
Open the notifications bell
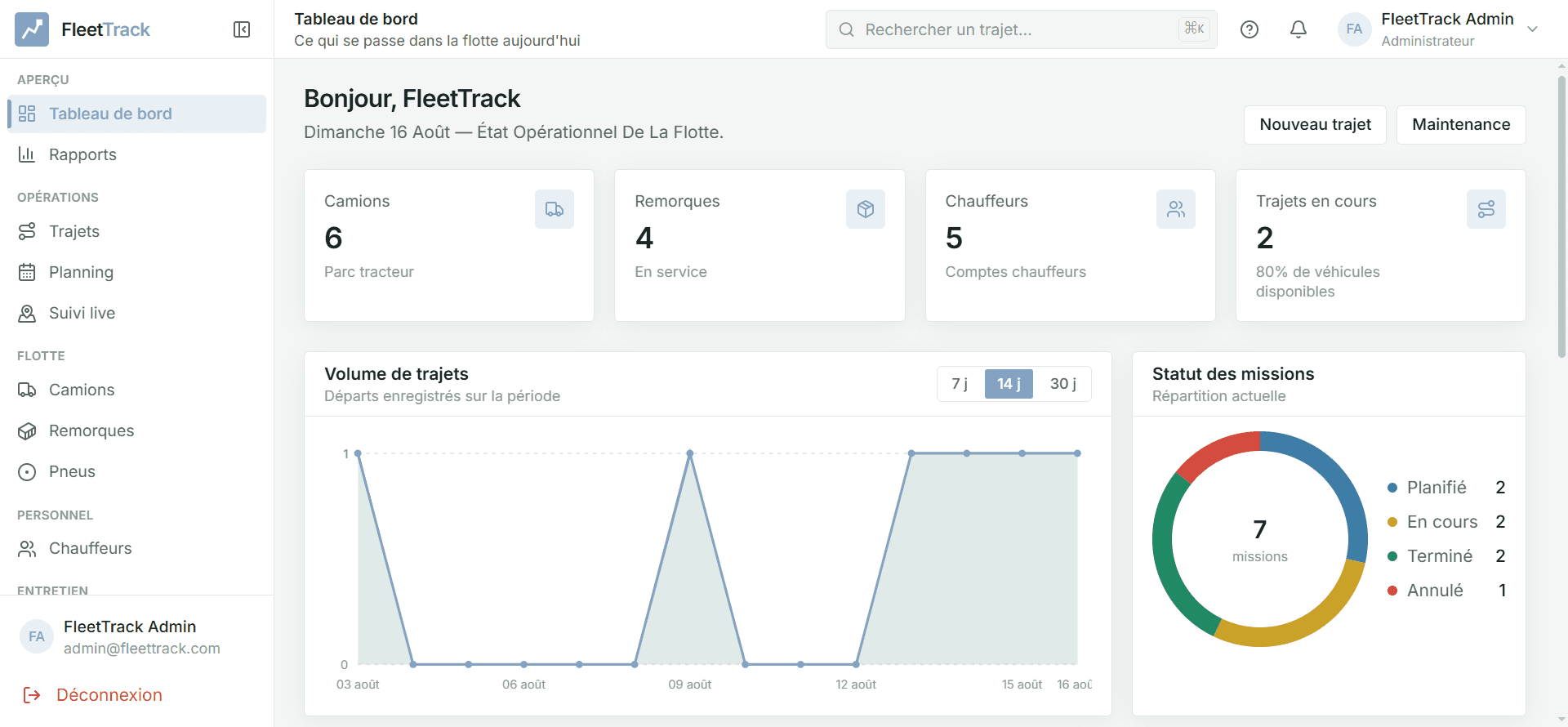1298,29
